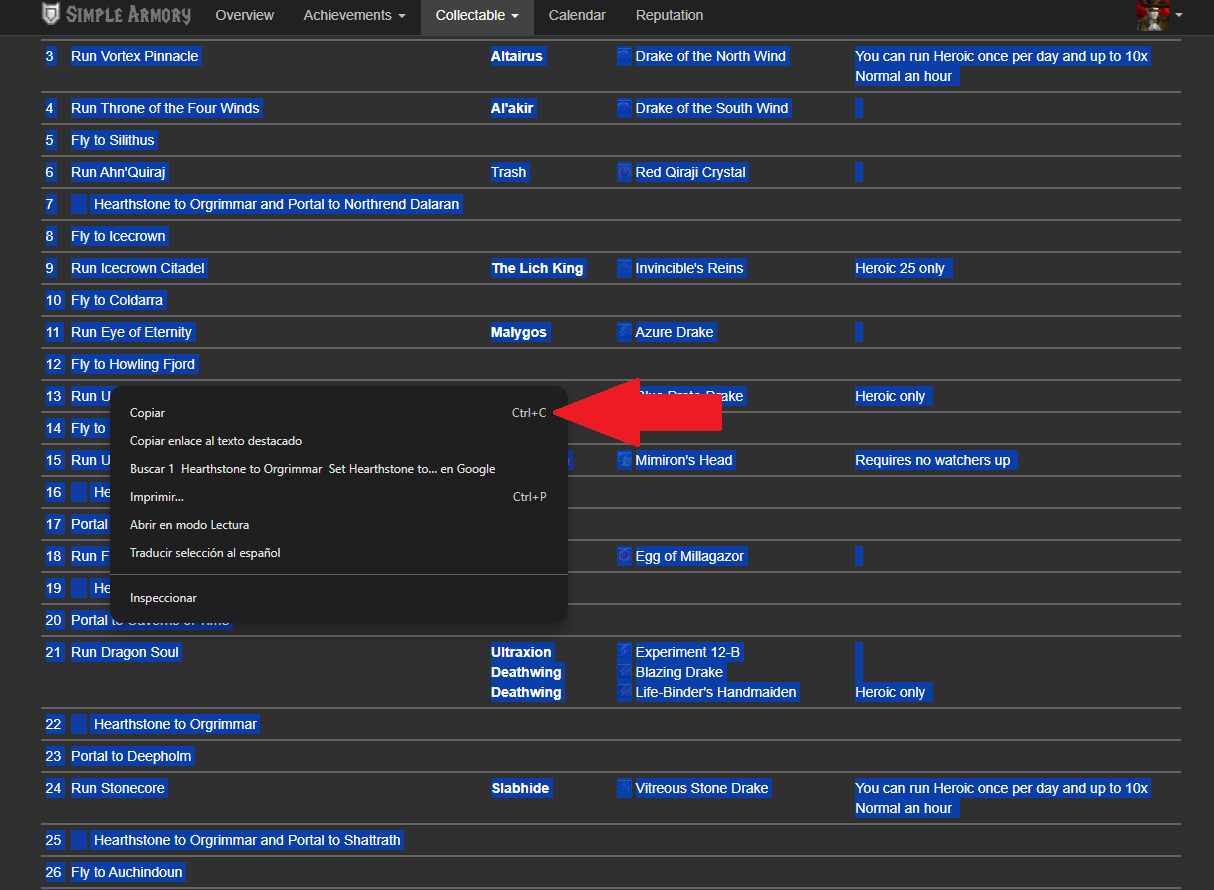The image size is (1214, 890).
Task: Click boss name 'Ultraxion'
Action: [x=521, y=652]
